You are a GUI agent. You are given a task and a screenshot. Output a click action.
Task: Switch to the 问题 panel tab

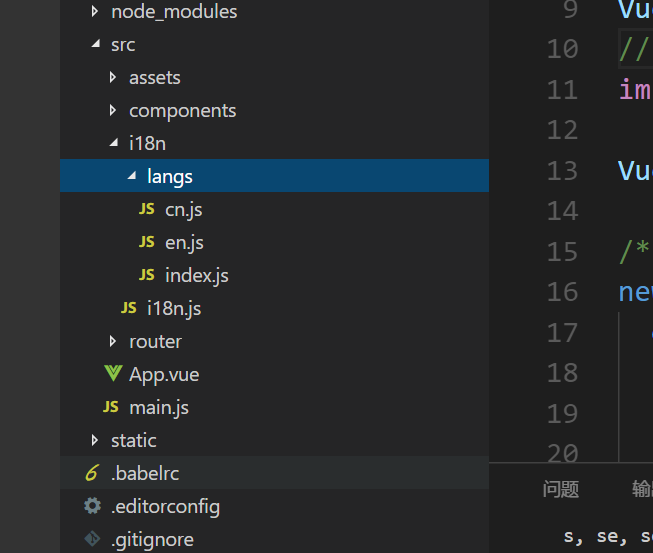point(561,489)
